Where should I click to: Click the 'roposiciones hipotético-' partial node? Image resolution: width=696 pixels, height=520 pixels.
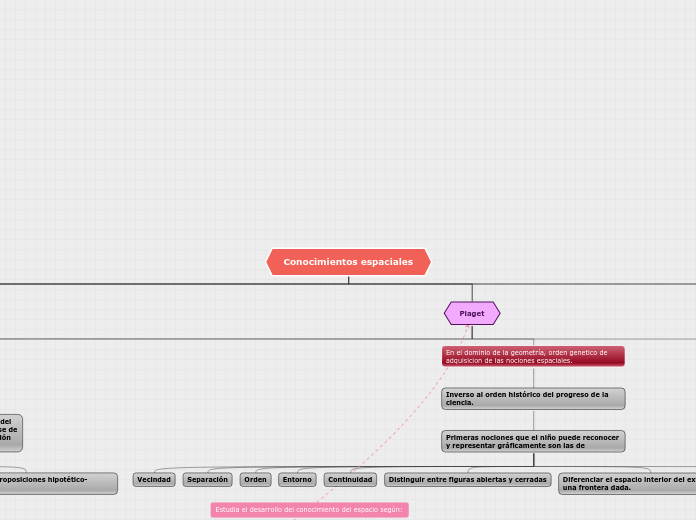[x=59, y=484]
